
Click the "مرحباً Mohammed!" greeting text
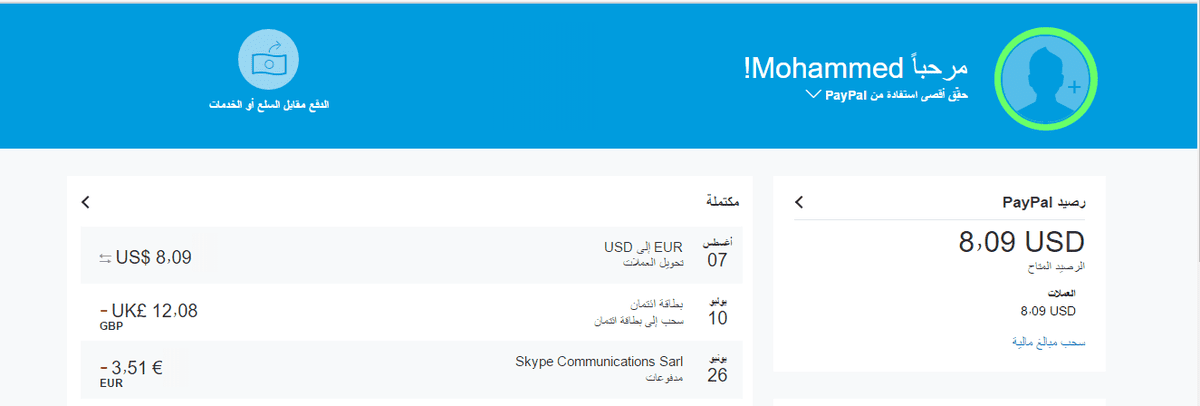856,68
